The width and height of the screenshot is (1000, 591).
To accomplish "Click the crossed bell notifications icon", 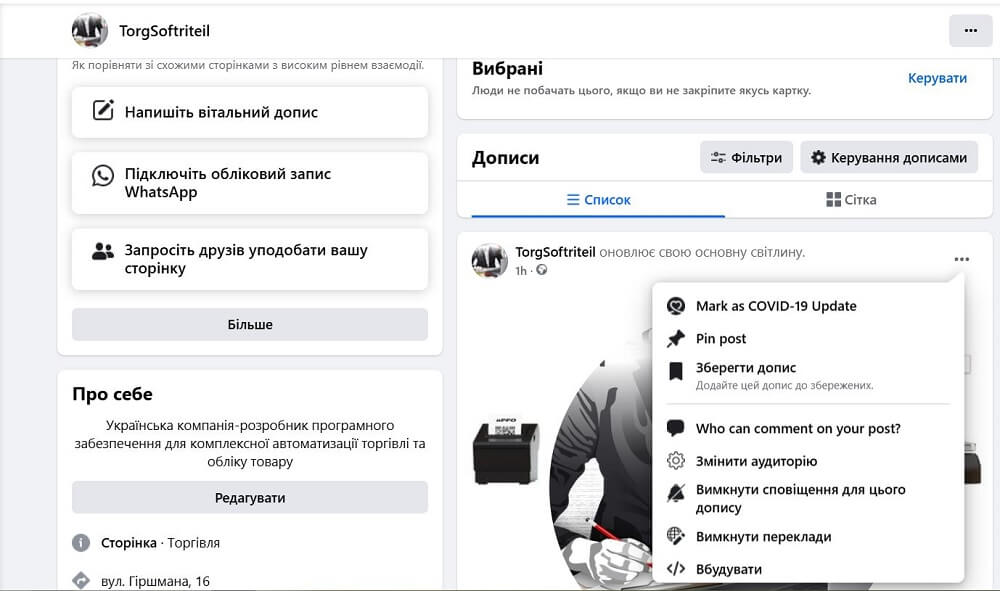I will pyautogui.click(x=676, y=493).
